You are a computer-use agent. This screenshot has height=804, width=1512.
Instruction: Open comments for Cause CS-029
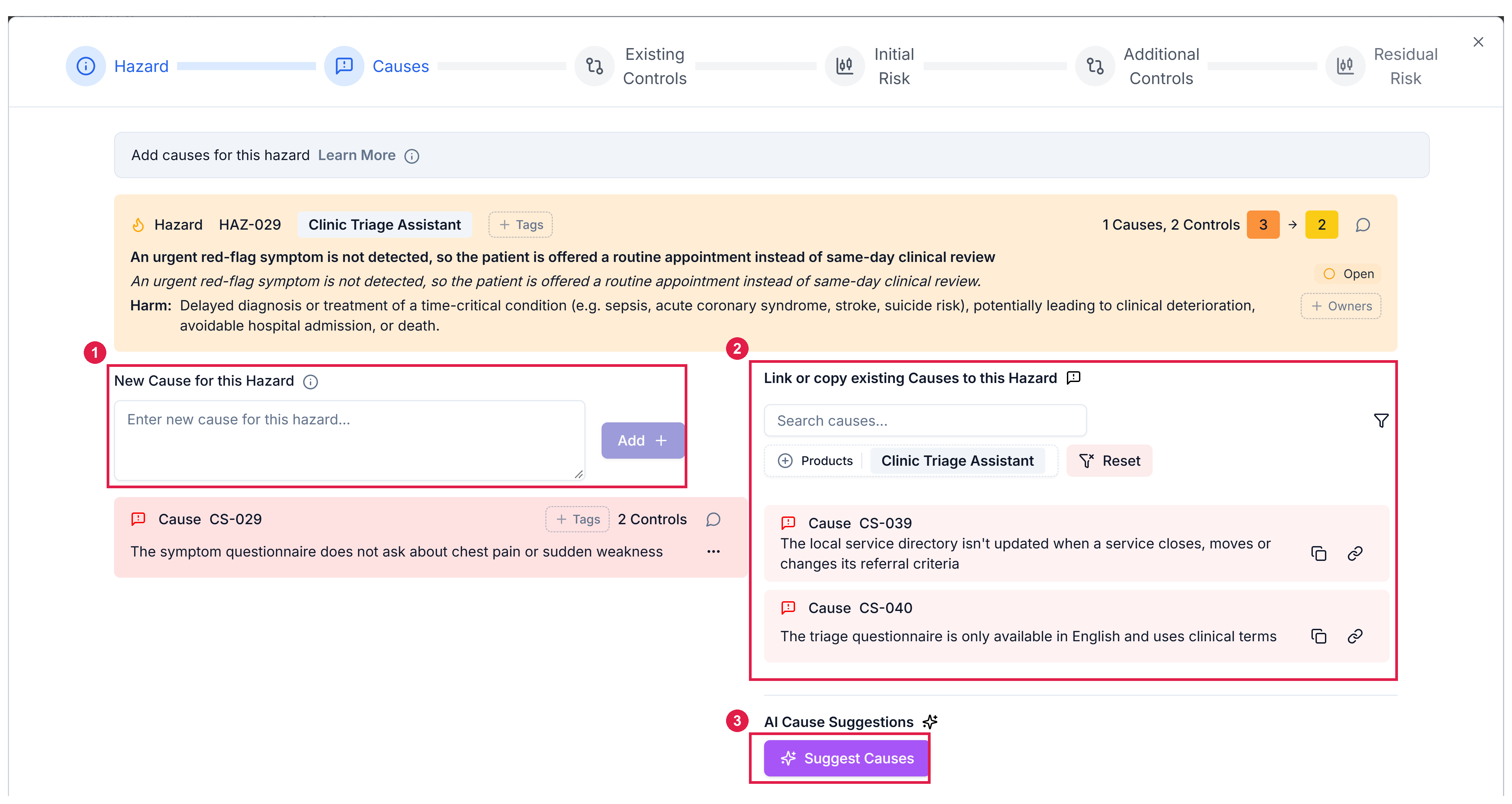pyautogui.click(x=713, y=520)
